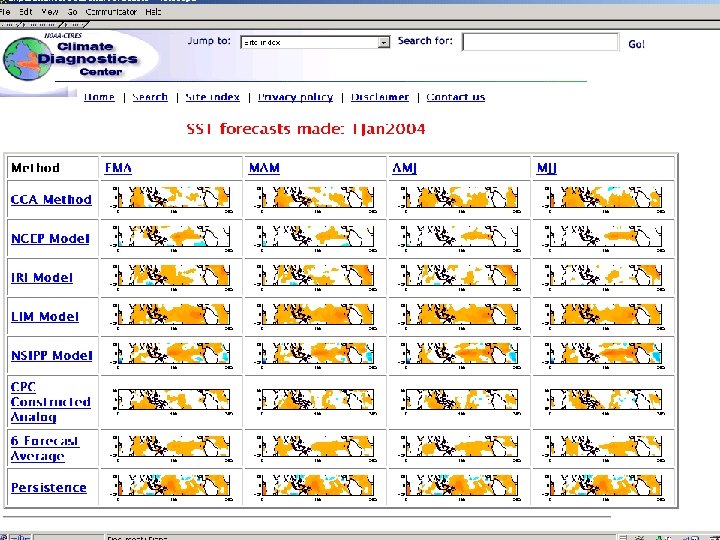720x540 pixels.
Task: Open the MJJ column header link
Action: coord(546,169)
